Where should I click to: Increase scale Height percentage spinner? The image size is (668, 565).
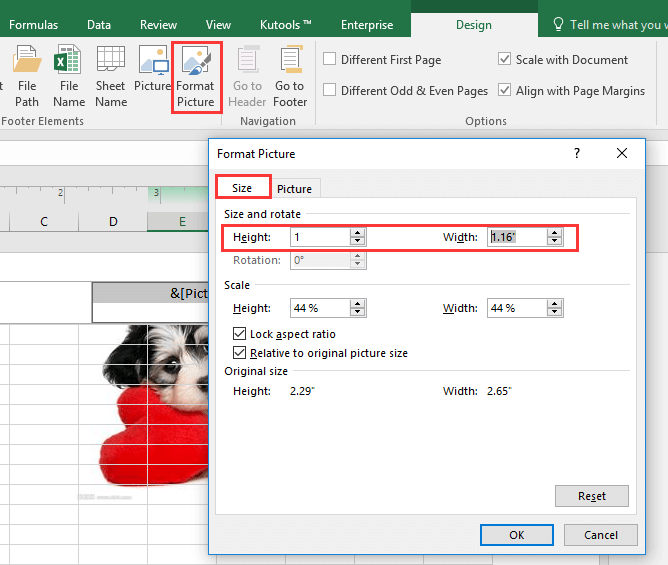(x=357, y=304)
